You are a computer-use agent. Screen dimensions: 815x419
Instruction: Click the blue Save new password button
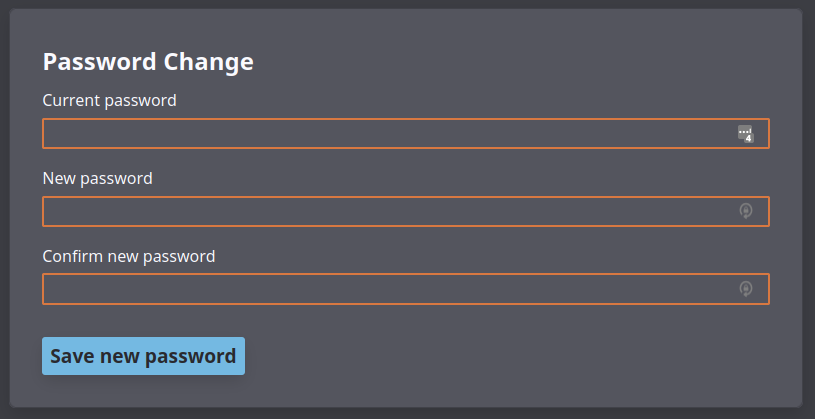143,356
